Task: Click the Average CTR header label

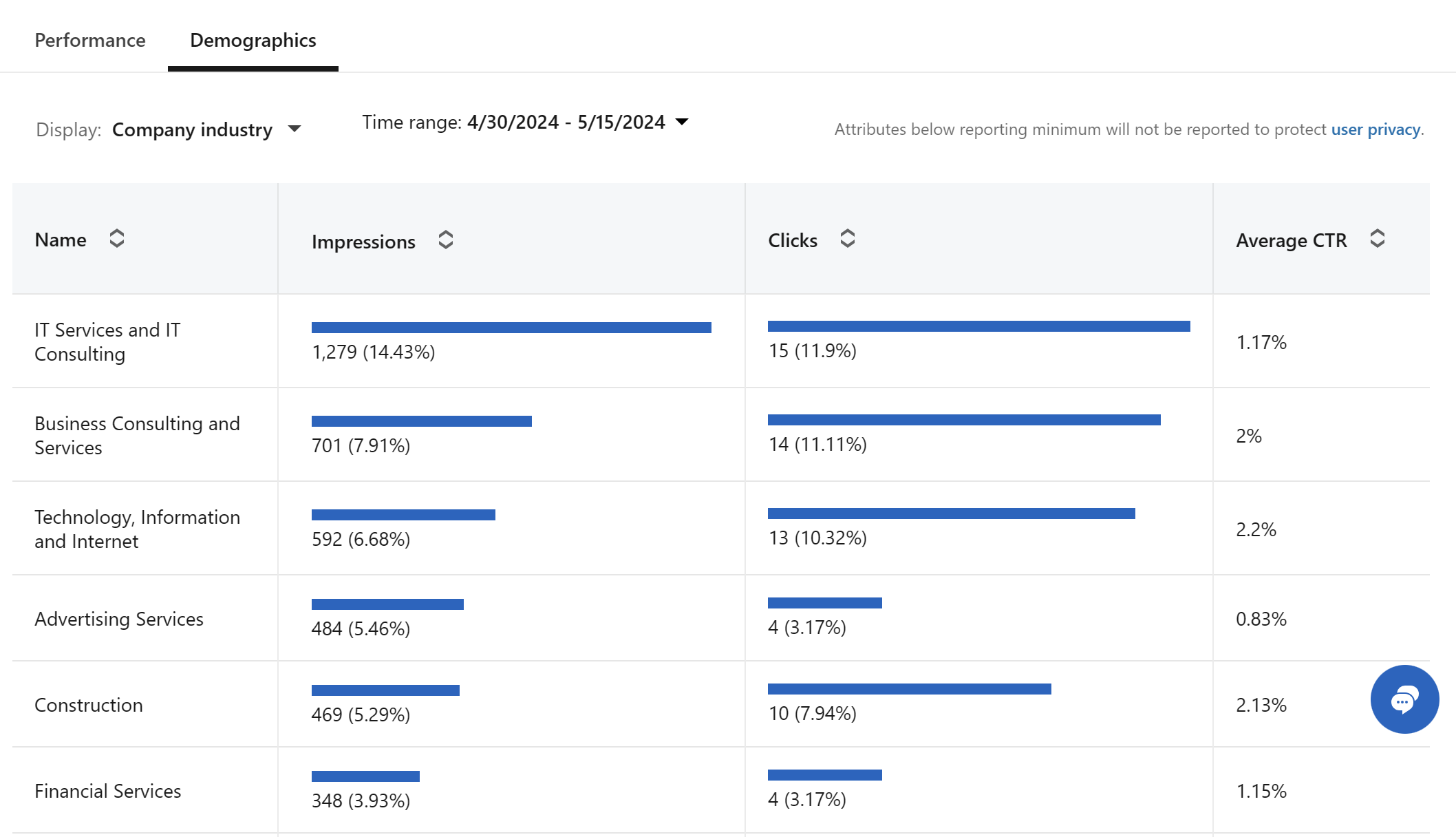Action: pos(1291,240)
